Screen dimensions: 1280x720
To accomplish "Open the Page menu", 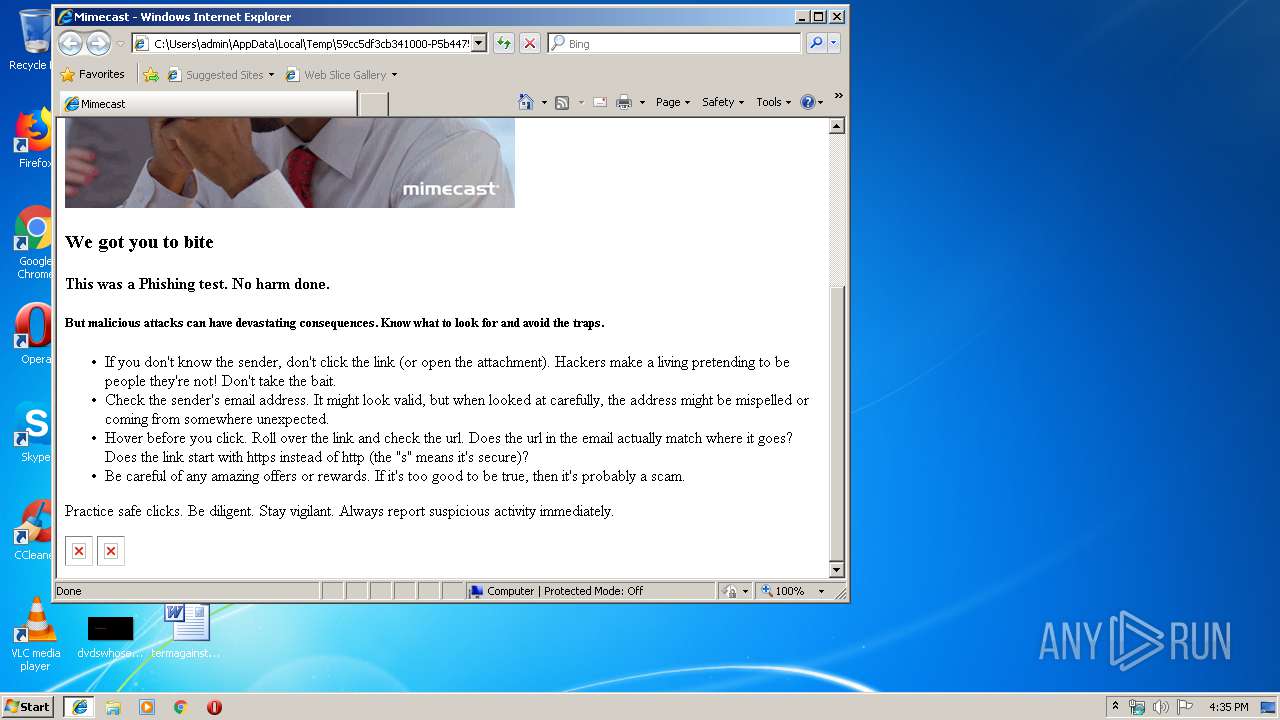I will [673, 102].
